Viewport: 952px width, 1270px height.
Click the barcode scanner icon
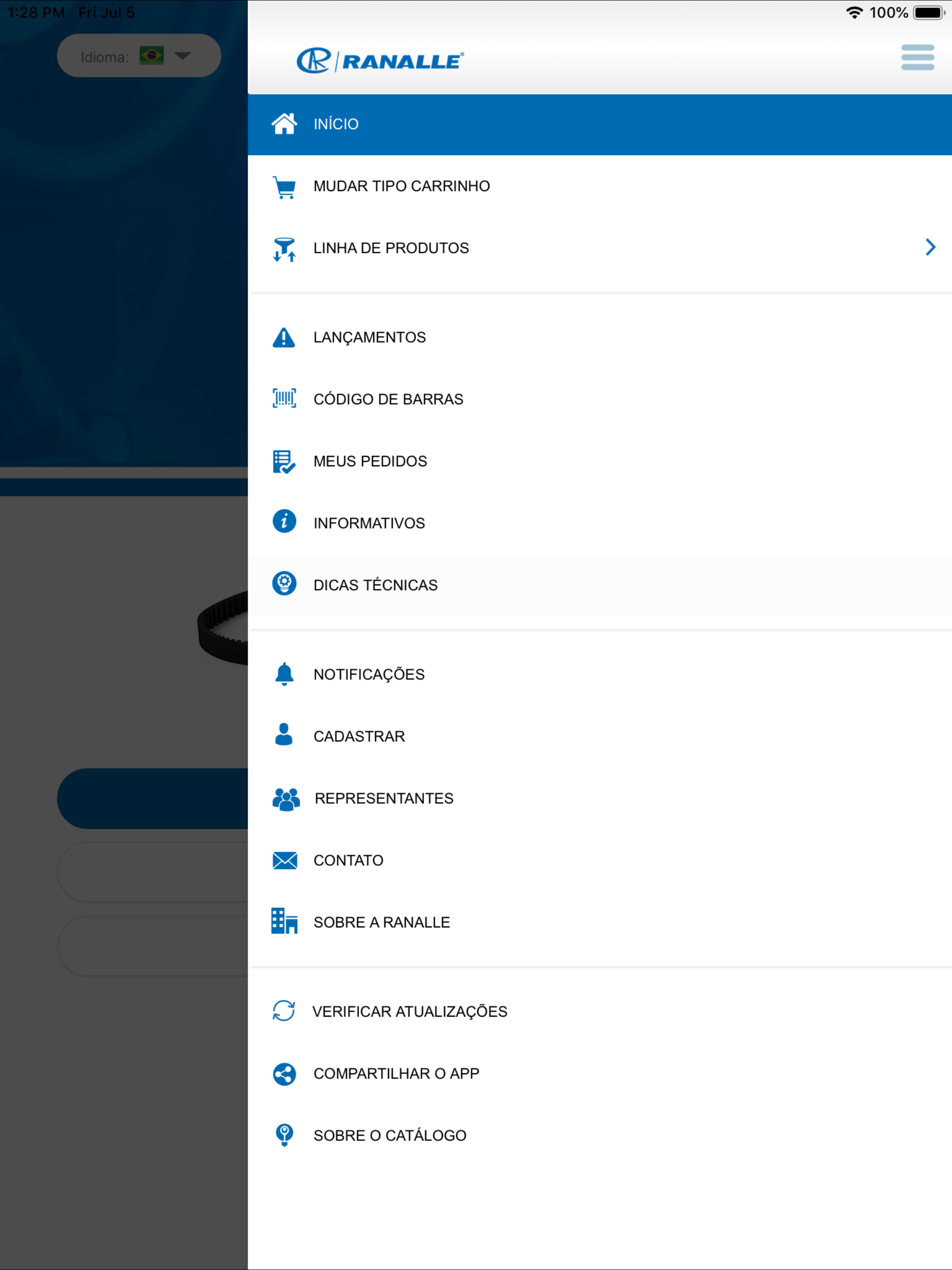point(284,398)
